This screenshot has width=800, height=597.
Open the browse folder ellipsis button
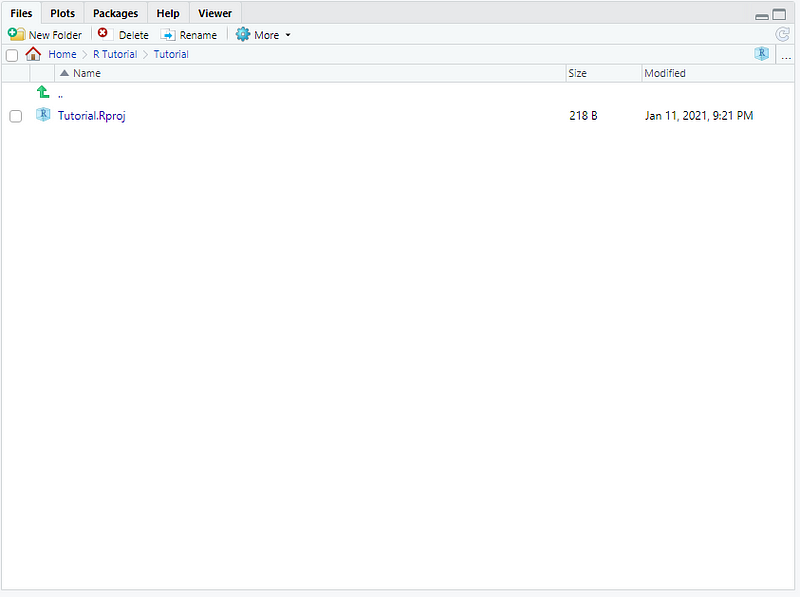(786, 56)
